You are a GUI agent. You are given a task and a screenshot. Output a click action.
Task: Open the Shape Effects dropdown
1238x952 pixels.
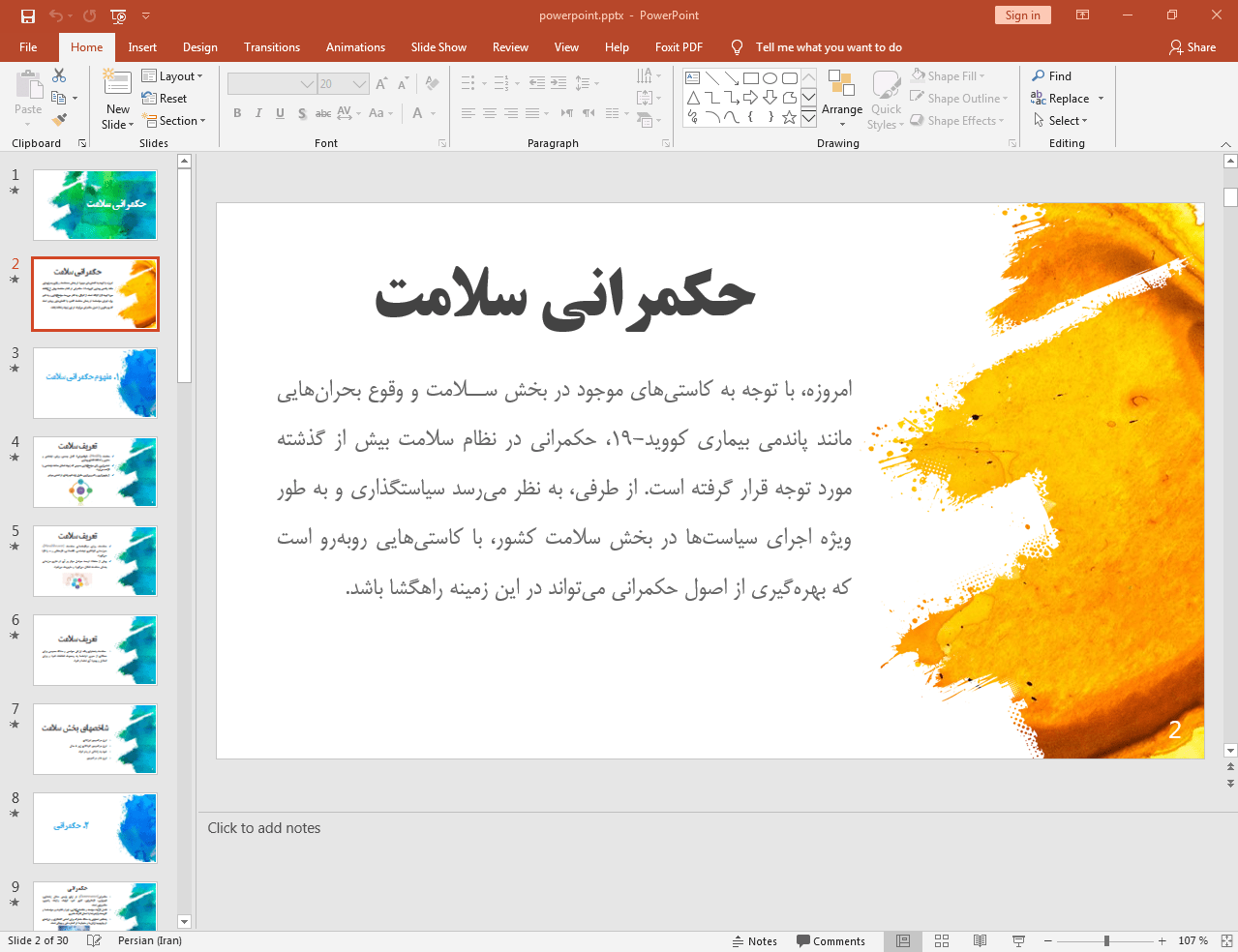pyautogui.click(x=957, y=121)
